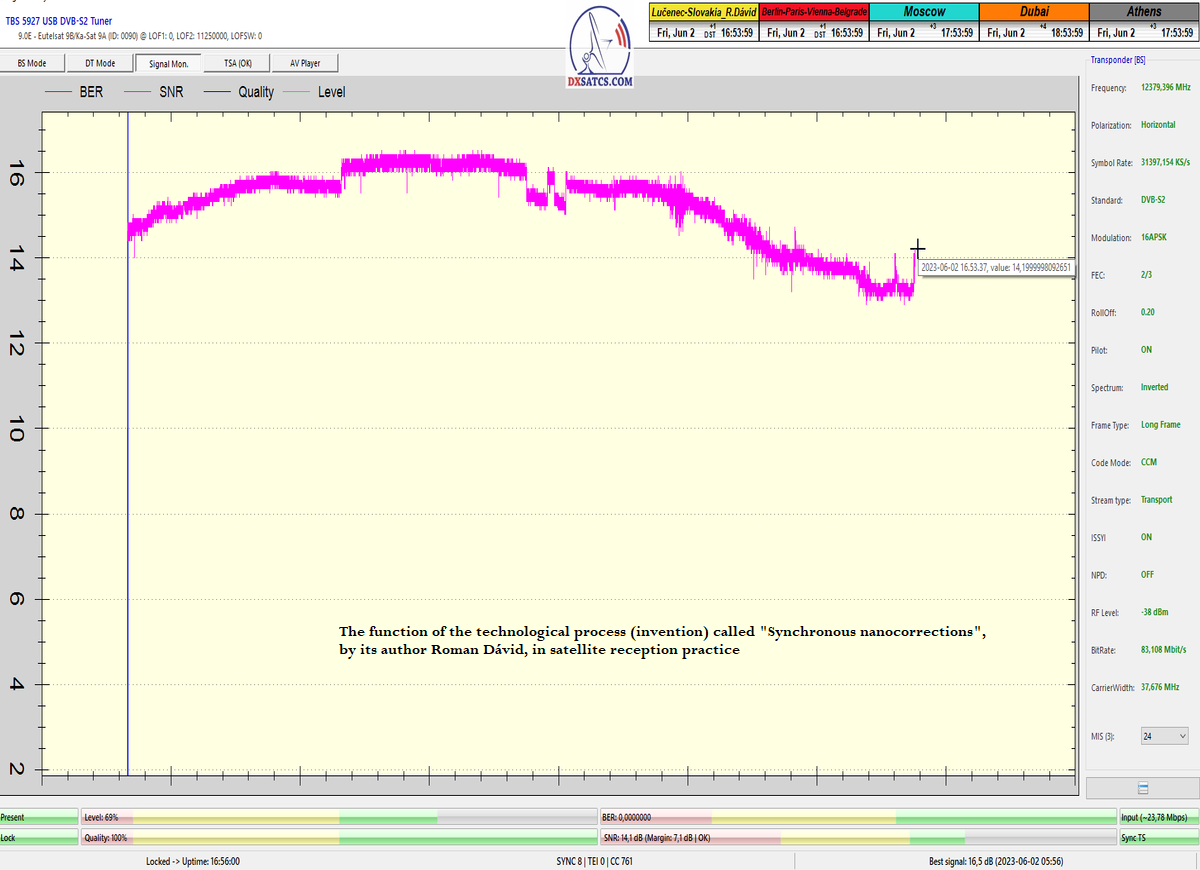This screenshot has width=1200, height=870.
Task: Open the TSA (OK) tab
Action: [x=237, y=63]
